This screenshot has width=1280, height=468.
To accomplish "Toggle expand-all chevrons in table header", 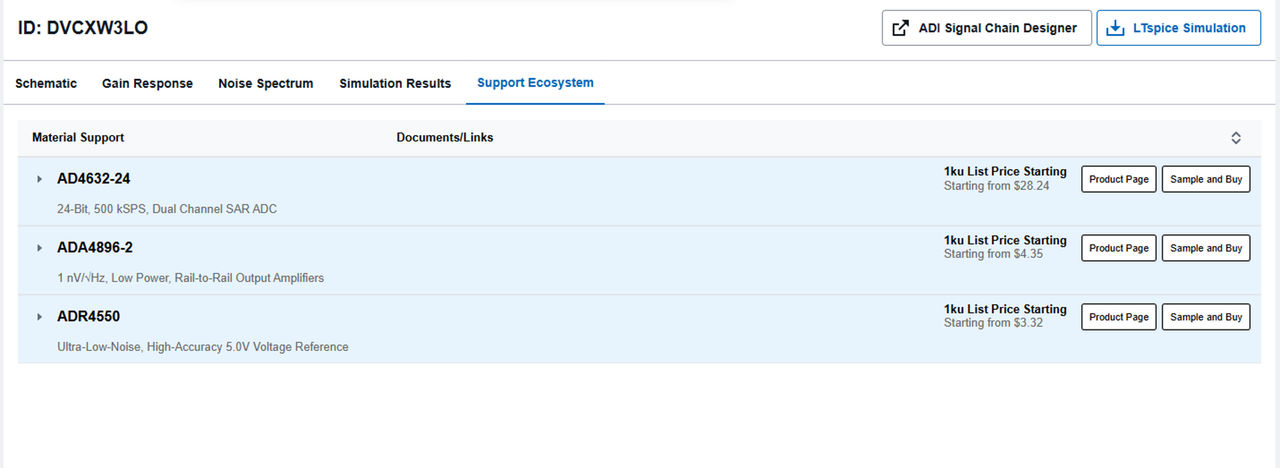I will pyautogui.click(x=1236, y=138).
